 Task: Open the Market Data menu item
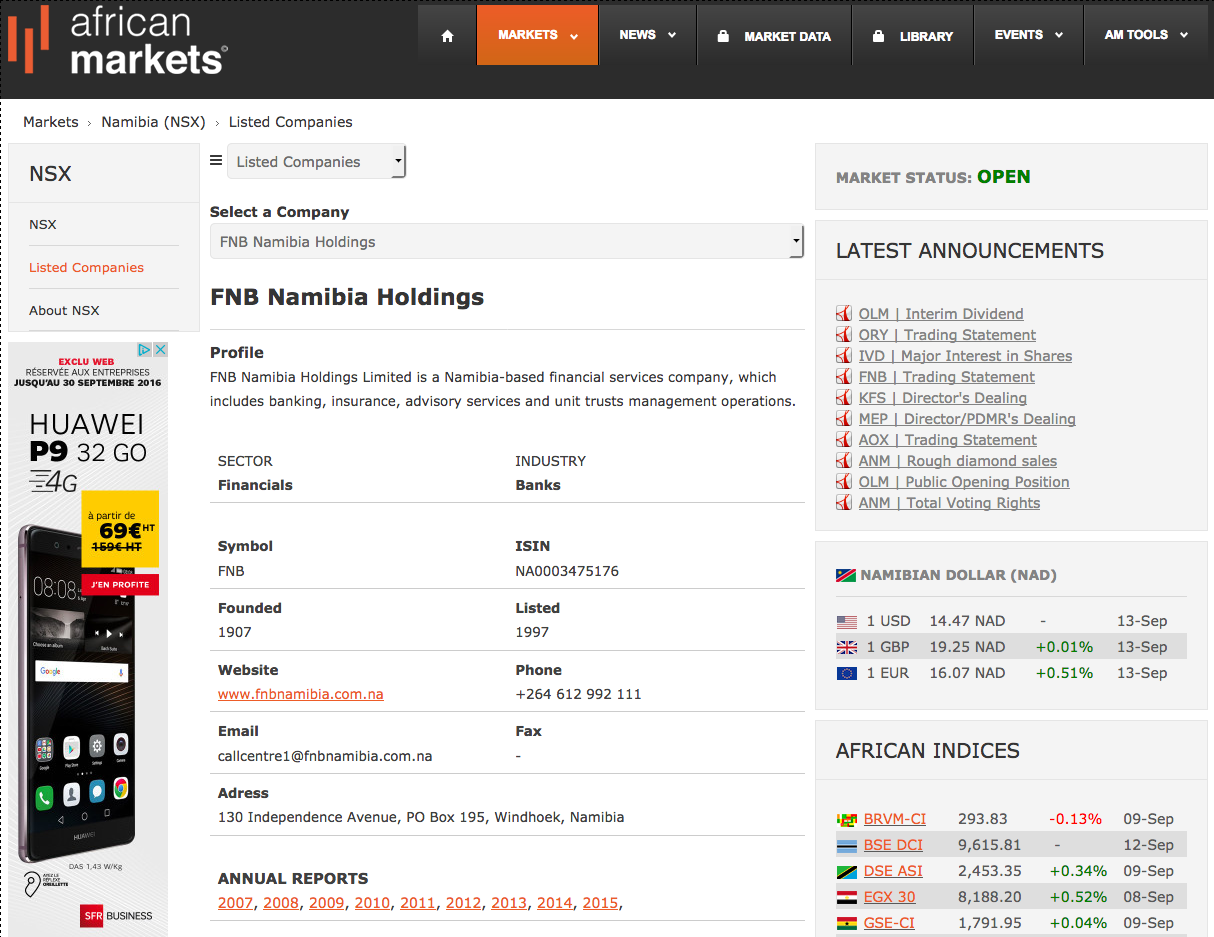pyautogui.click(x=774, y=36)
